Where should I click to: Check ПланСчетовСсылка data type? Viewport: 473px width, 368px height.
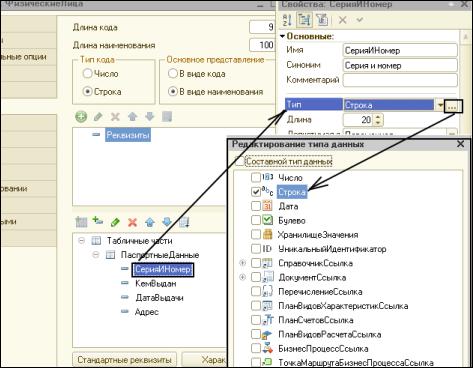(x=256, y=320)
